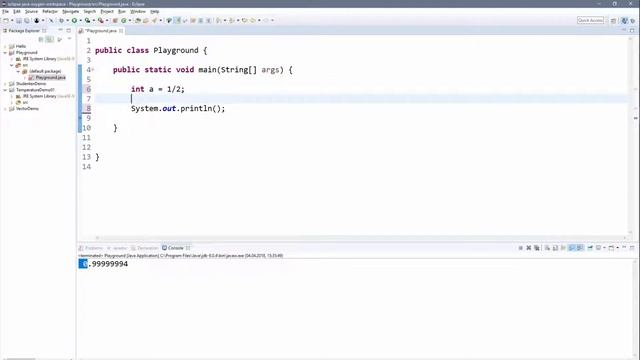
Task: Minimize the Console panel
Action: [624, 247]
